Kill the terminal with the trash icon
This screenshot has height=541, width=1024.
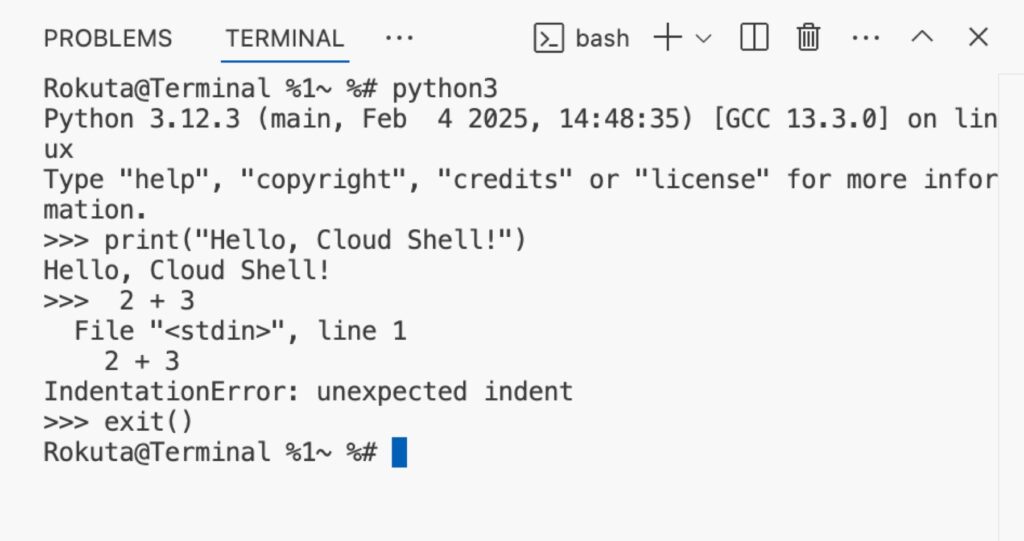(808, 37)
